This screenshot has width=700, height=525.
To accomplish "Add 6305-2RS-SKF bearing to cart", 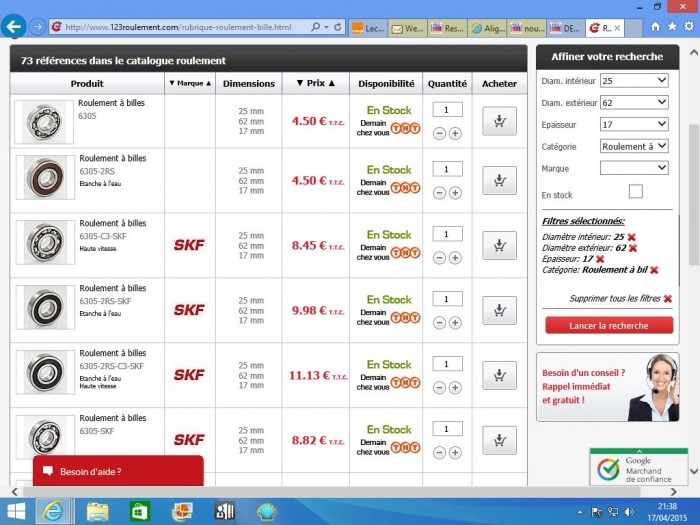I will pos(499,310).
